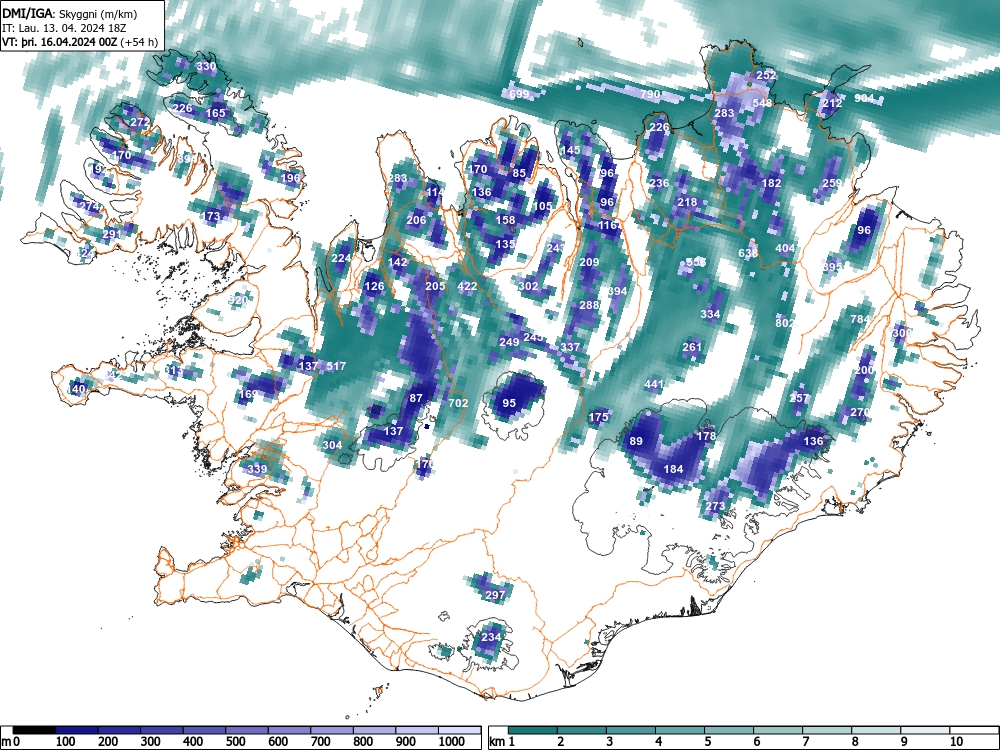Viewport: 1000px width, 750px height.
Task: Click the 330 visibility value in the Westfjords
Action: (x=206, y=66)
